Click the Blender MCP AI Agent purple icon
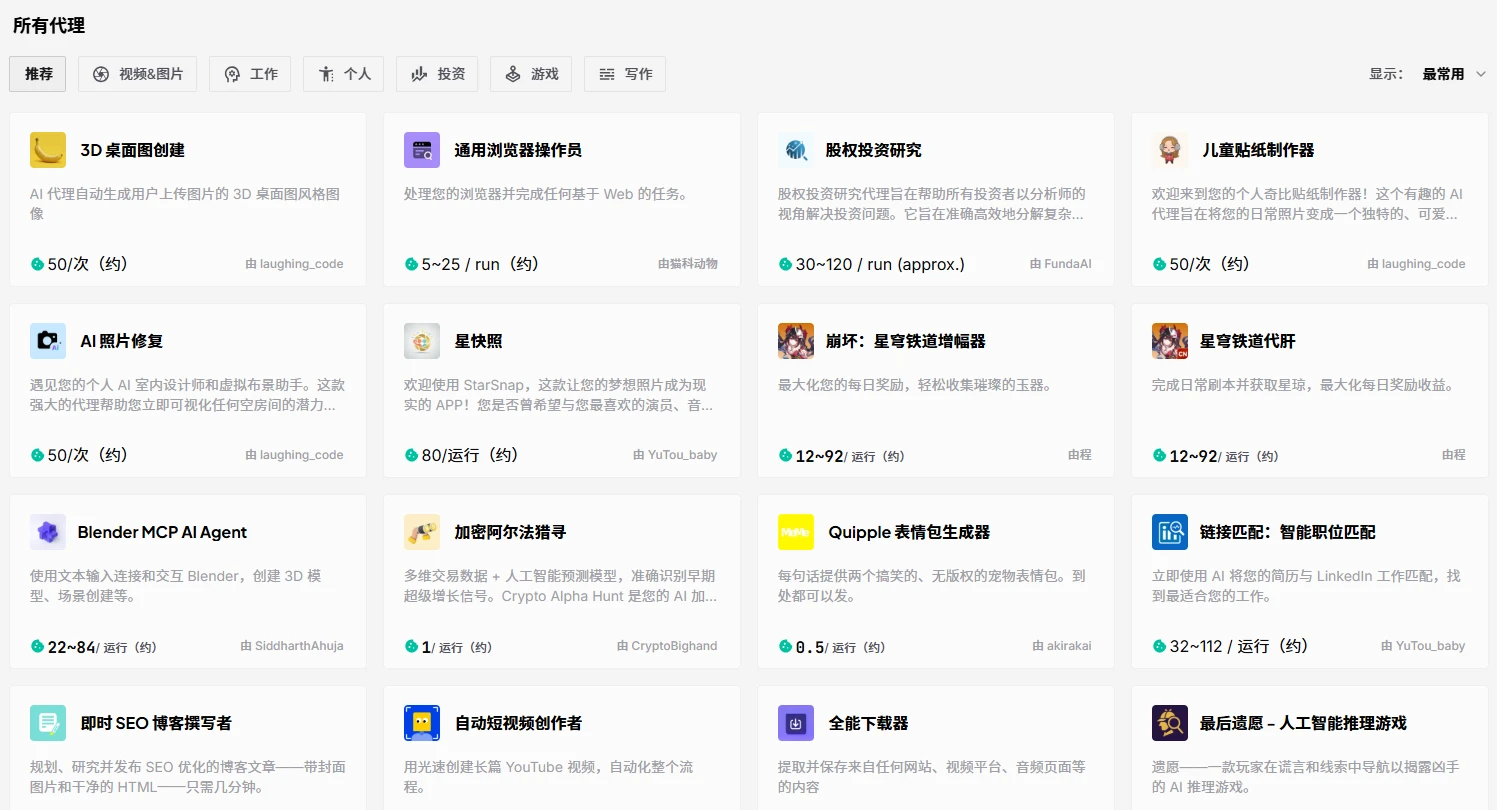Viewport: 1497px width, 810px height. click(48, 532)
